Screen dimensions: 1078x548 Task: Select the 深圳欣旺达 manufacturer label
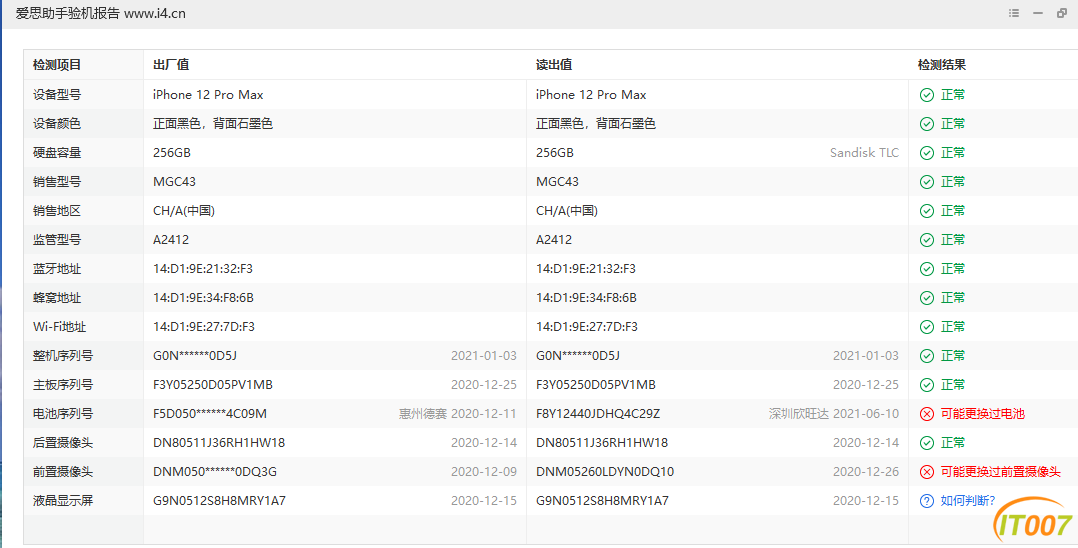point(799,414)
